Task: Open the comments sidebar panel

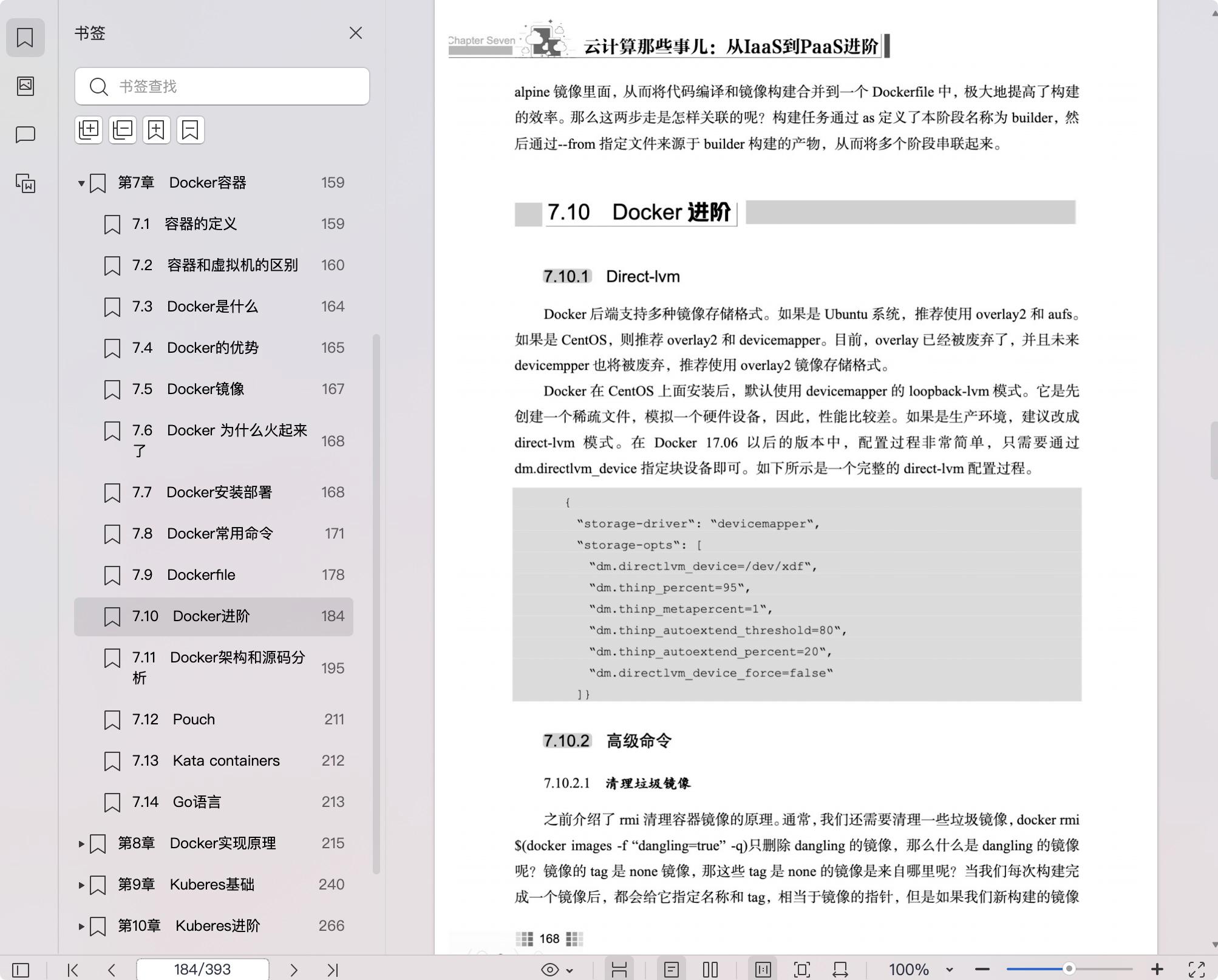Action: [25, 134]
